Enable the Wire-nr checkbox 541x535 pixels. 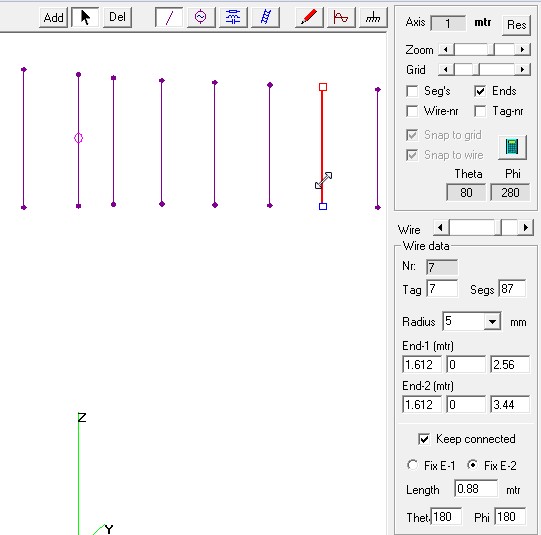[412, 111]
